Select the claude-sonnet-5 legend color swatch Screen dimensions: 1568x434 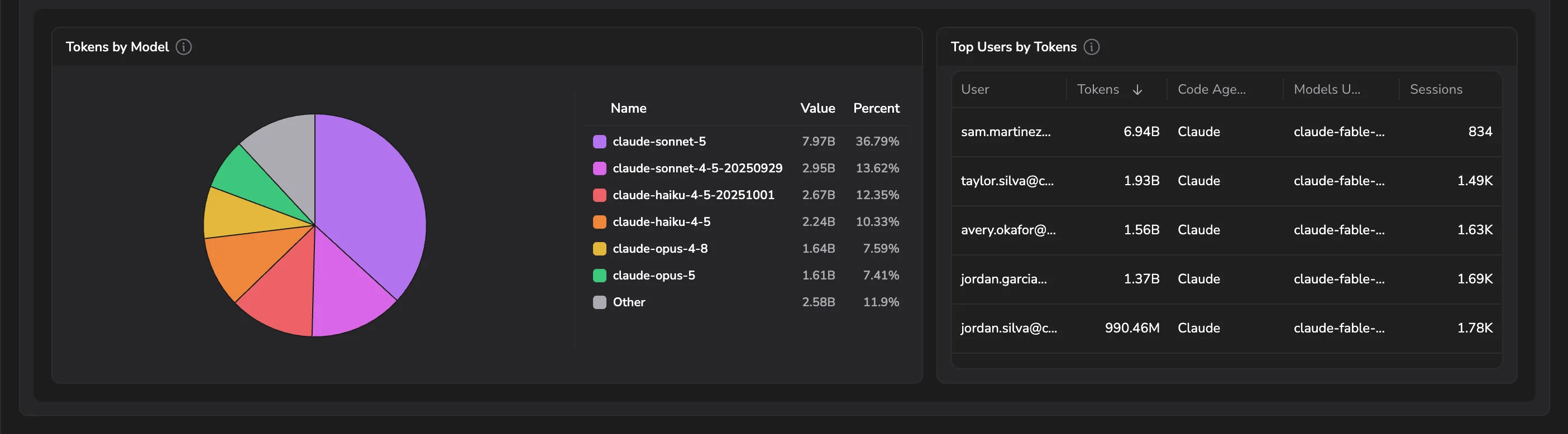pyautogui.click(x=600, y=142)
